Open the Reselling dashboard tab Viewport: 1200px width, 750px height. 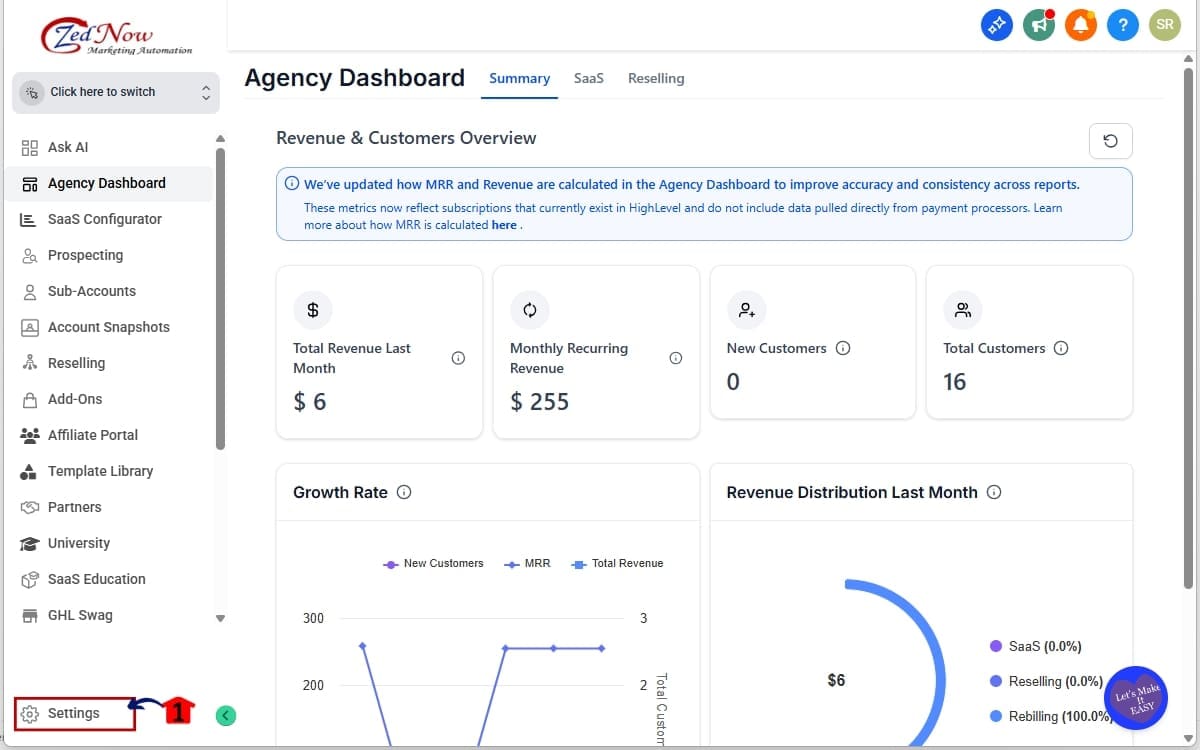coord(656,78)
